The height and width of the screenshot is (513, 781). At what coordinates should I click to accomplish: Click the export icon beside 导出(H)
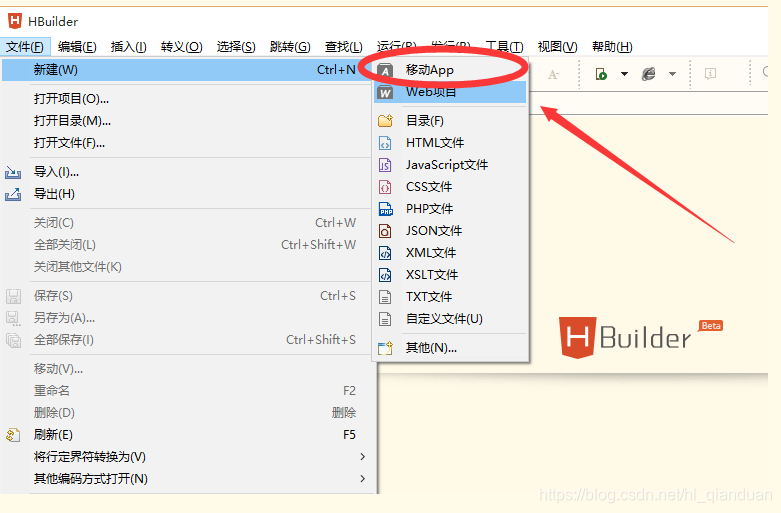(x=13, y=194)
